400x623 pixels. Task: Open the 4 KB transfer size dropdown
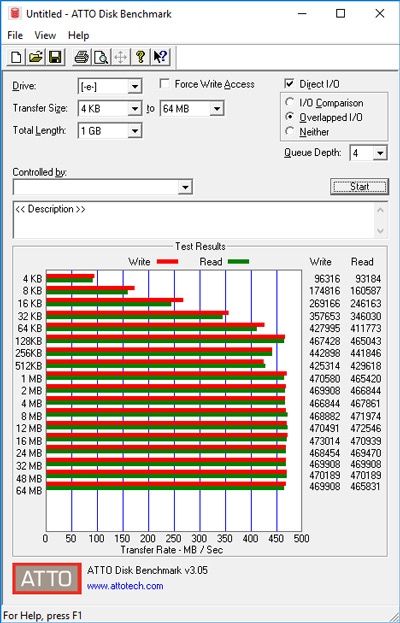pyautogui.click(x=135, y=108)
